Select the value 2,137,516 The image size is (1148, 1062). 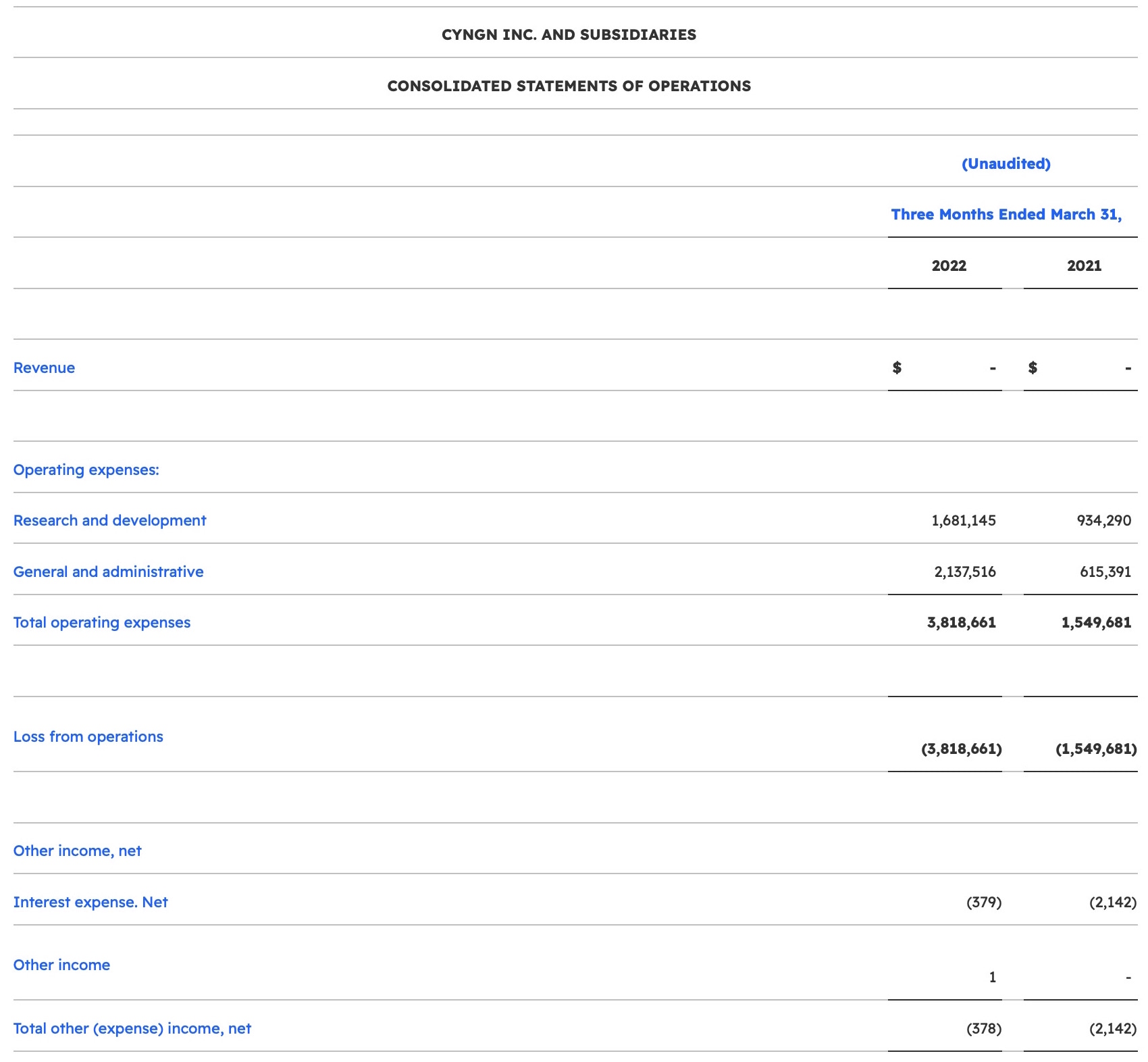(x=965, y=572)
